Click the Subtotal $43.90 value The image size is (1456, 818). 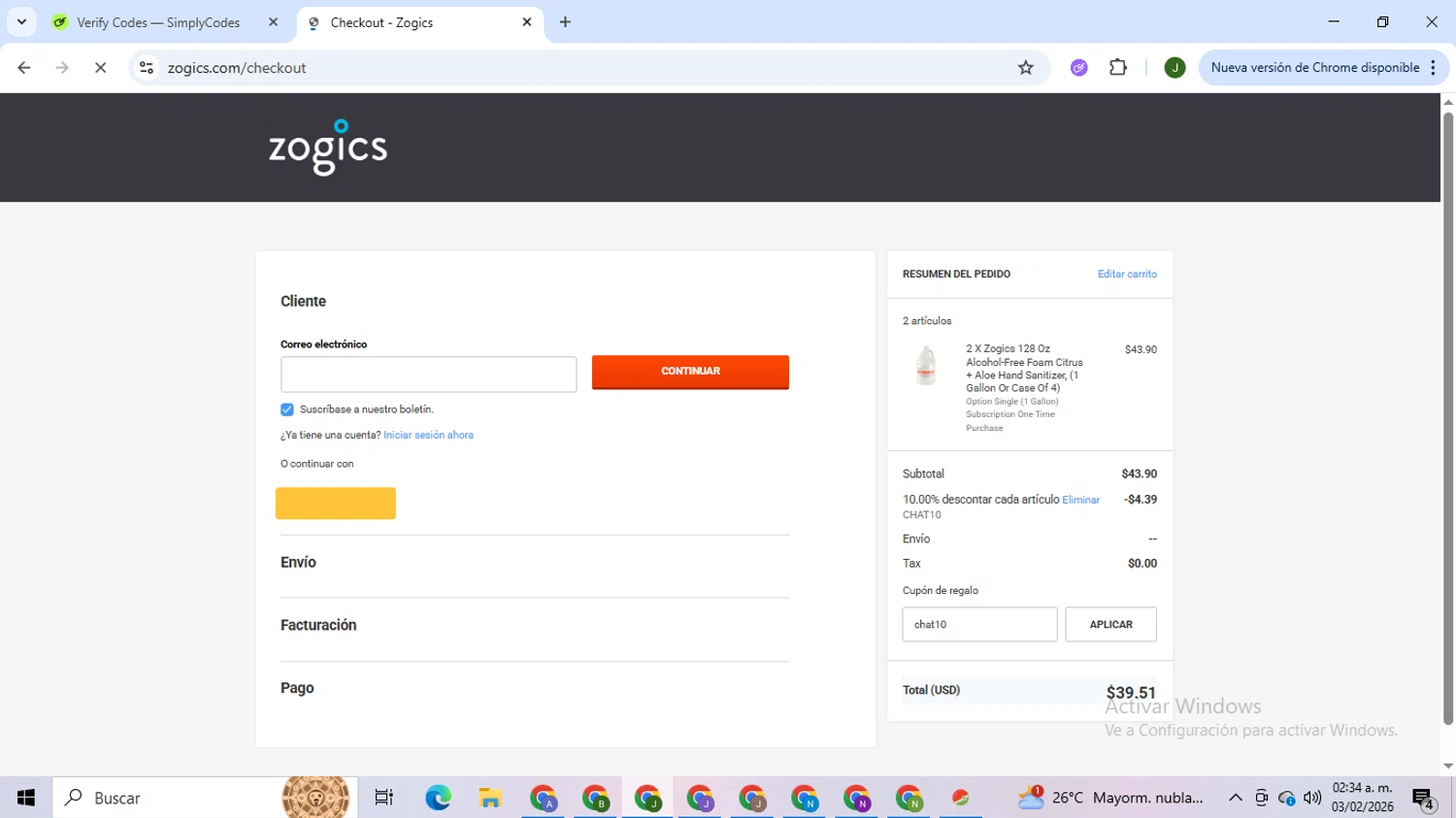pyautogui.click(x=1139, y=474)
